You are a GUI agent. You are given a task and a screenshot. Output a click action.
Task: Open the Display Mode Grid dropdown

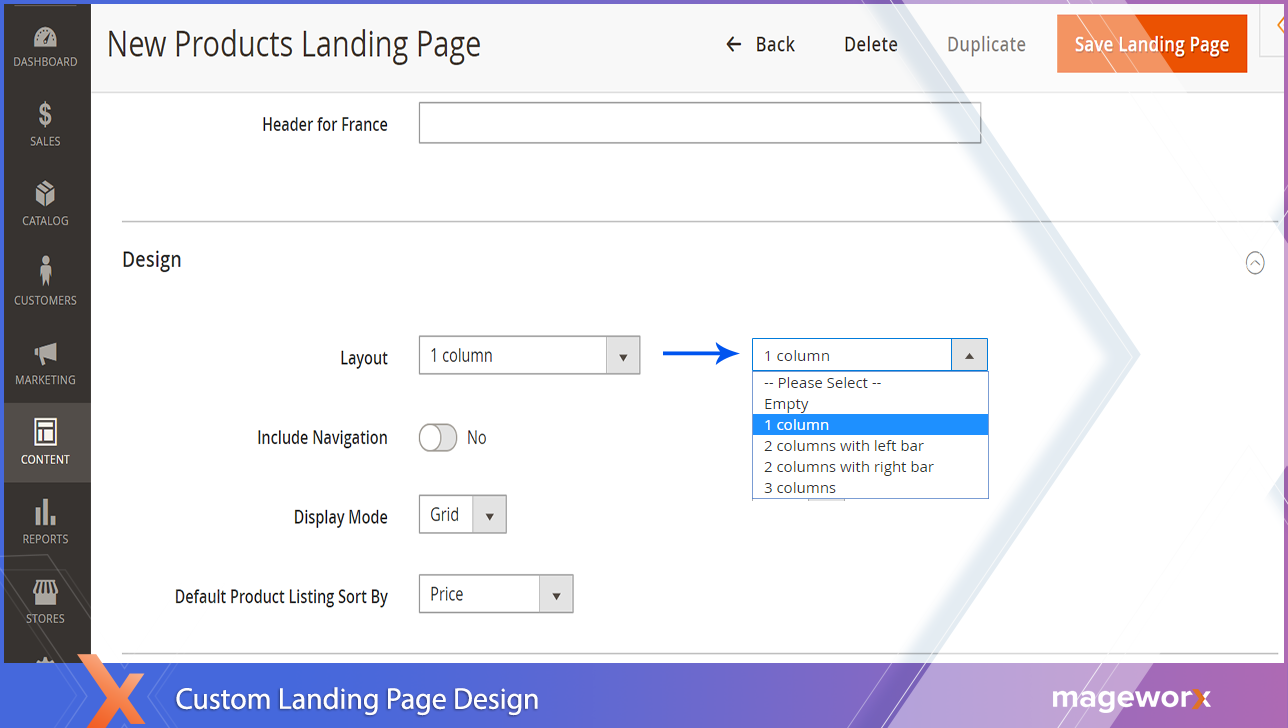[x=462, y=515]
